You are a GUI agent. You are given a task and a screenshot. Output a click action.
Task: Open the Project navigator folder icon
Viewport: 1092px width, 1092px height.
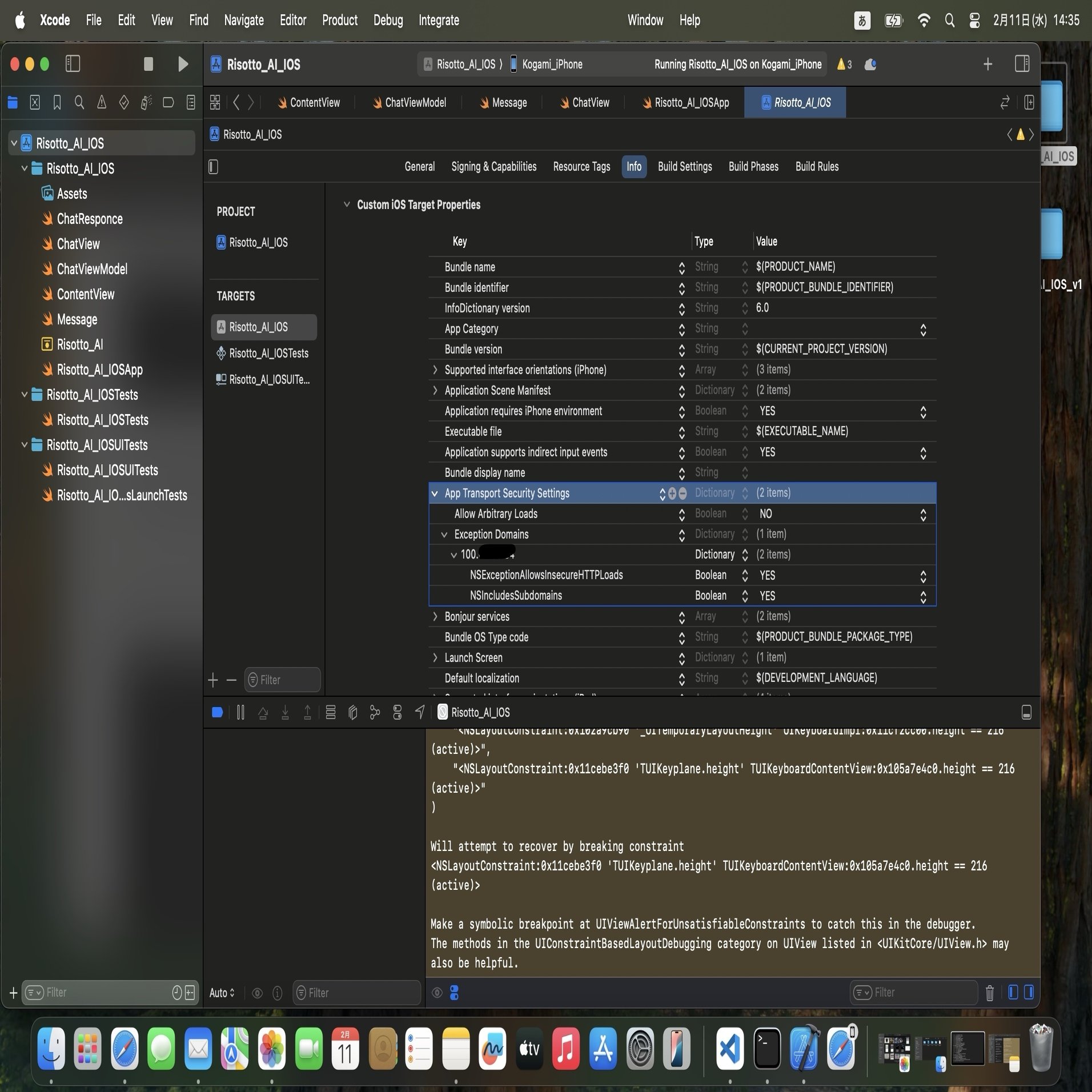(13, 103)
